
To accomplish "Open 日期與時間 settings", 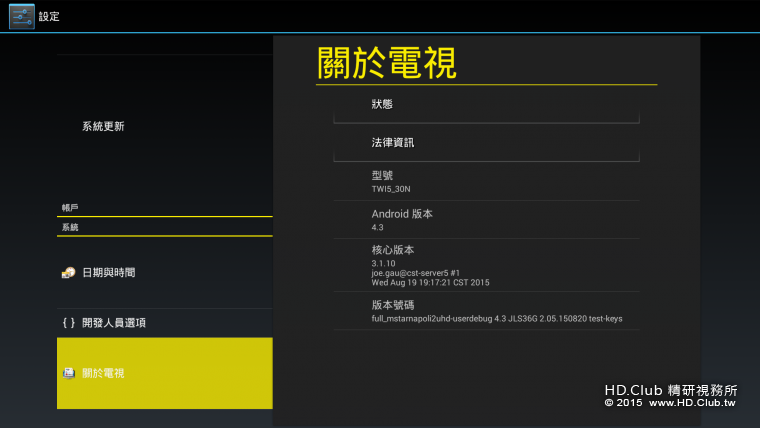I will [x=165, y=273].
